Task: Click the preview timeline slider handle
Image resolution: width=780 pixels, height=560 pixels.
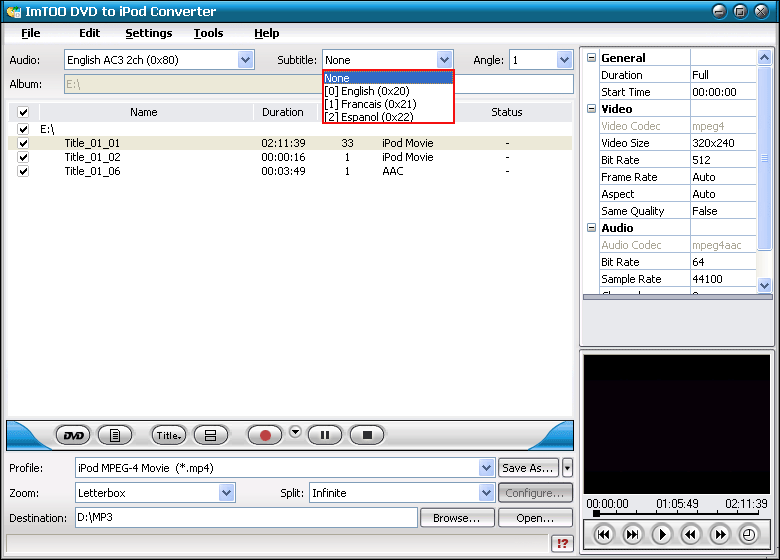Action: [596, 513]
